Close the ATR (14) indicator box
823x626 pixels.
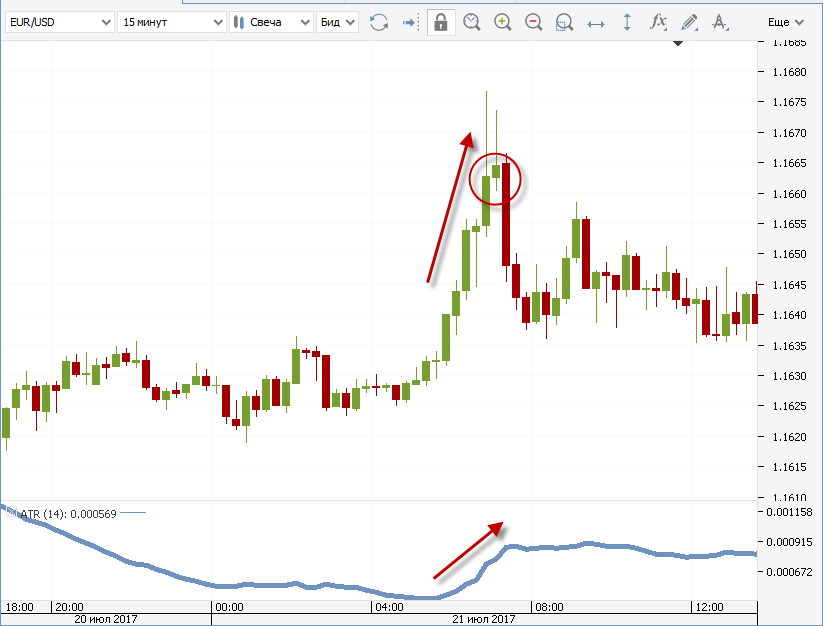12,513
